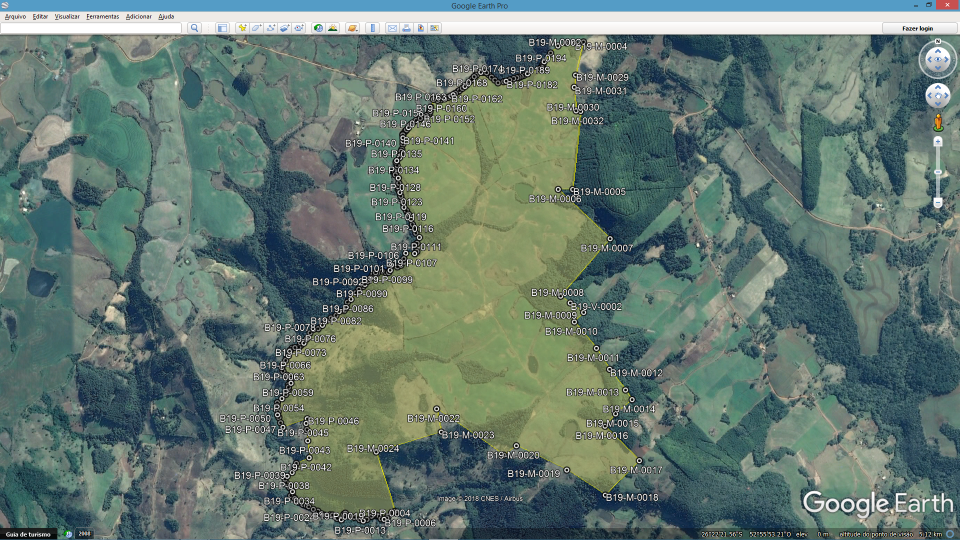This screenshot has width=960, height=540.
Task: Click placemark label B19-M-0032
Action: point(577,121)
